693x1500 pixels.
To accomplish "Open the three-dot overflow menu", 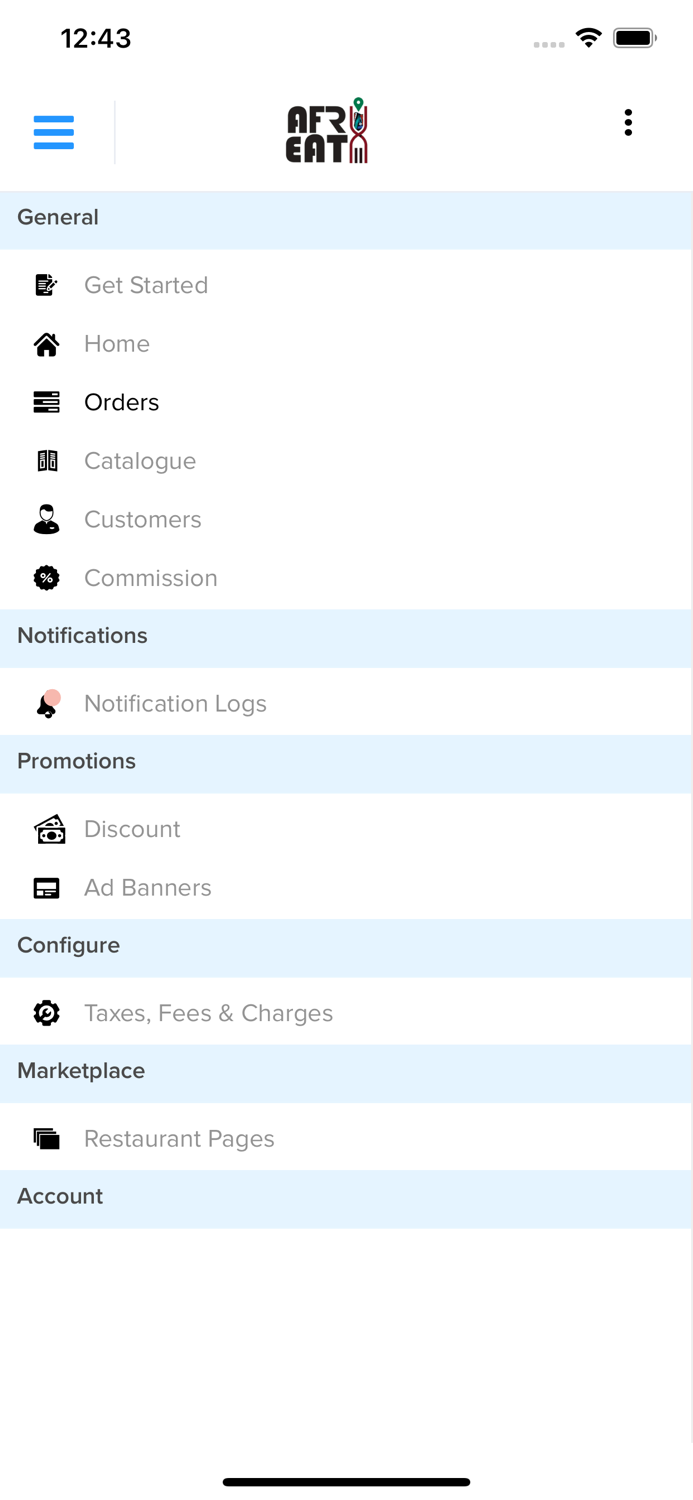I will click(628, 123).
